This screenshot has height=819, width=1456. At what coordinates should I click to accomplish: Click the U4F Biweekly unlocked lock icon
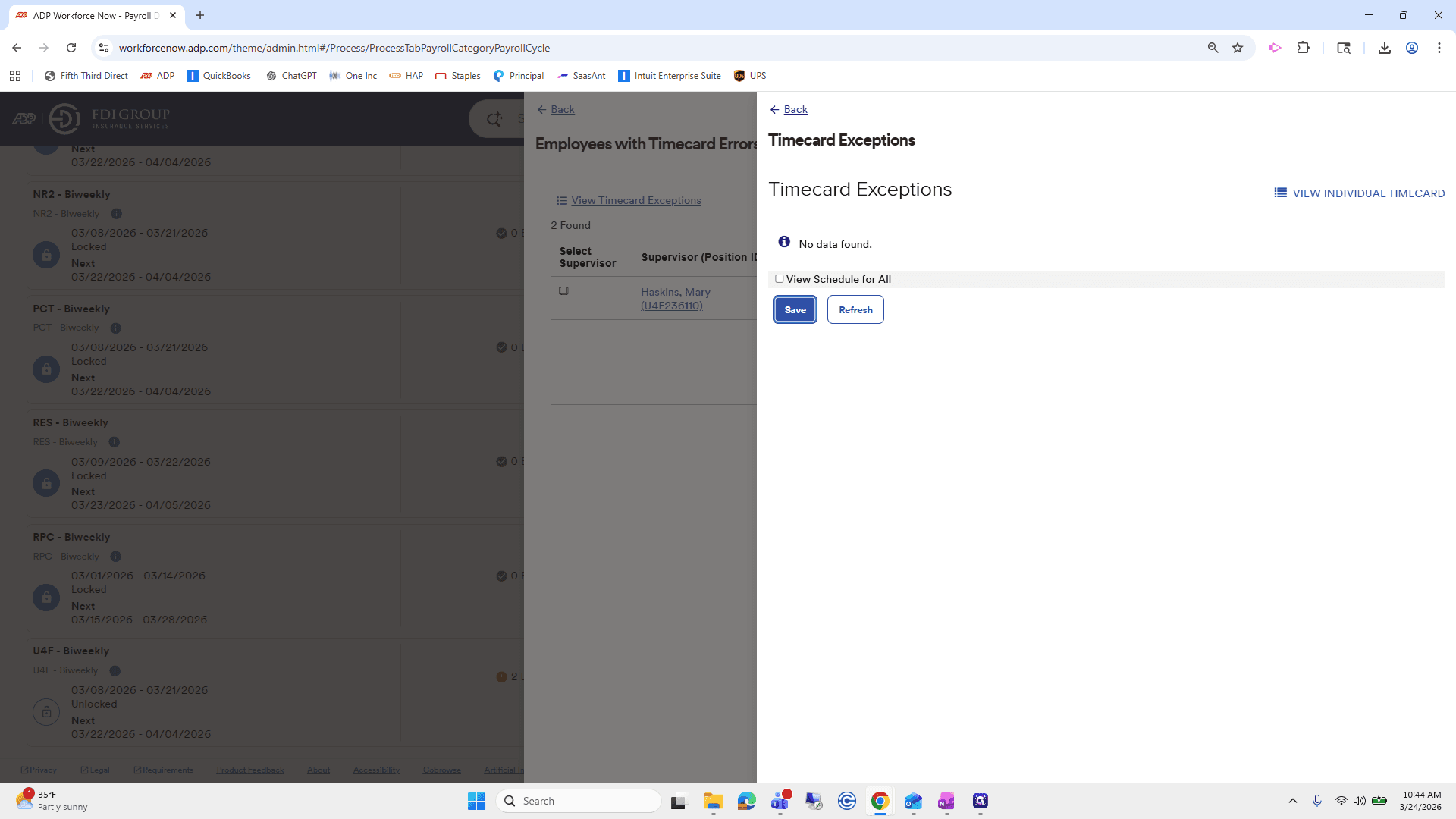(x=46, y=712)
